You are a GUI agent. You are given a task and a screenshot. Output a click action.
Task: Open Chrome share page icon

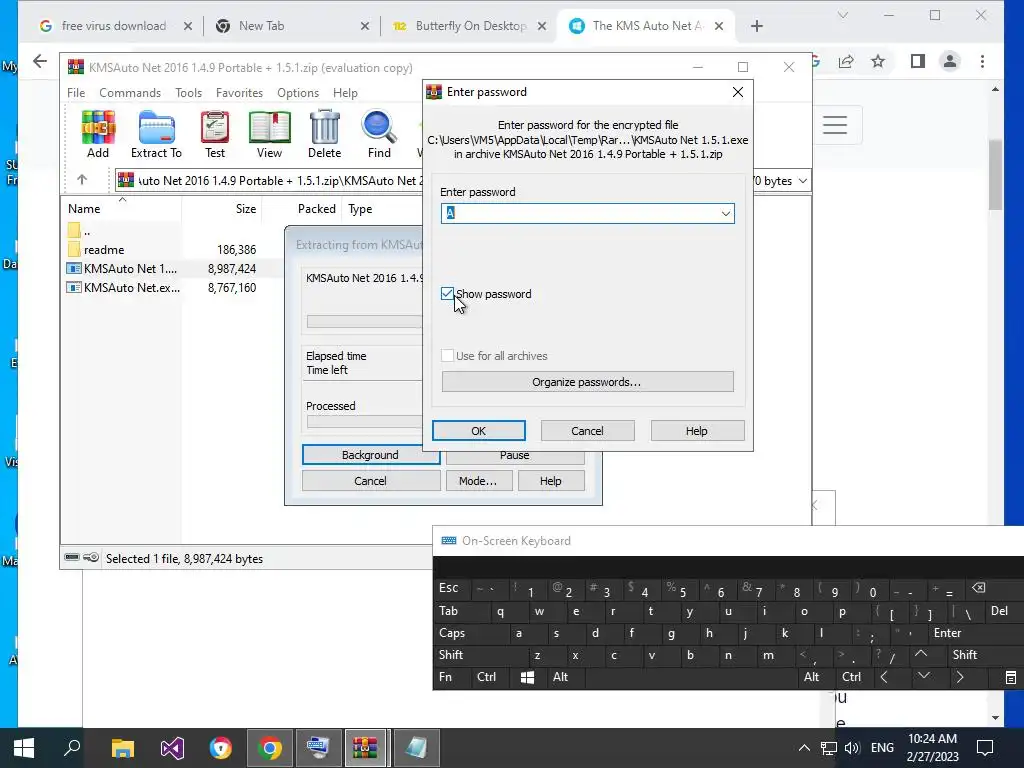tap(846, 61)
